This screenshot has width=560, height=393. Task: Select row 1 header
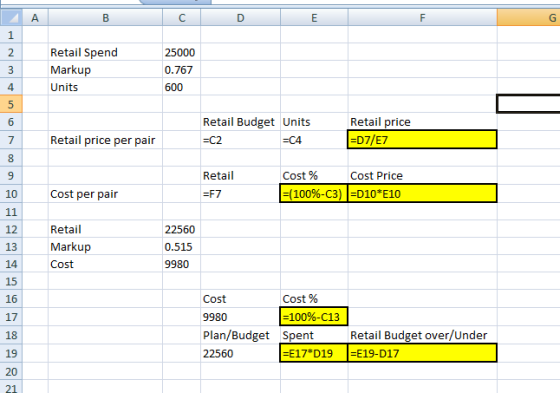pyautogui.click(x=11, y=35)
